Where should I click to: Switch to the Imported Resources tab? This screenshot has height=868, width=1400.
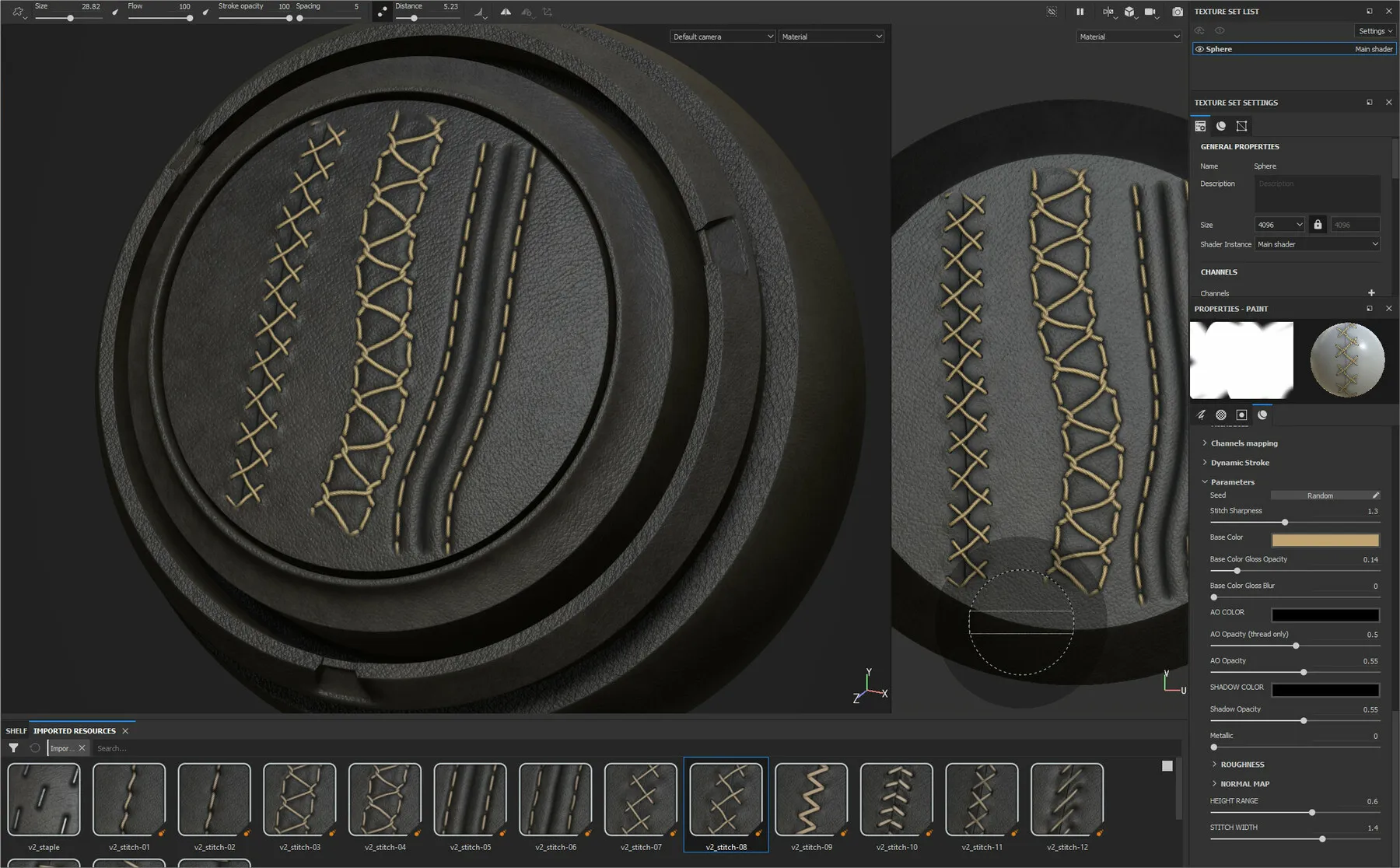coord(74,731)
